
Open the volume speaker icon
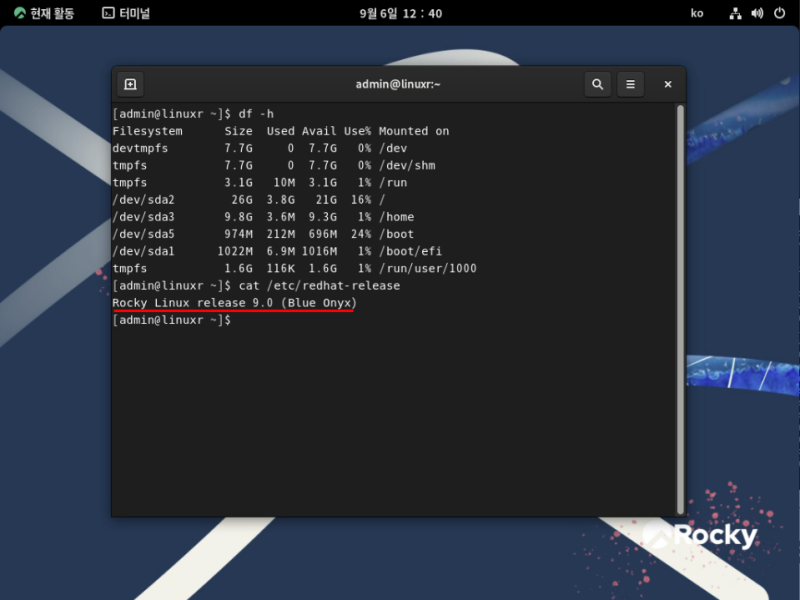pos(757,13)
